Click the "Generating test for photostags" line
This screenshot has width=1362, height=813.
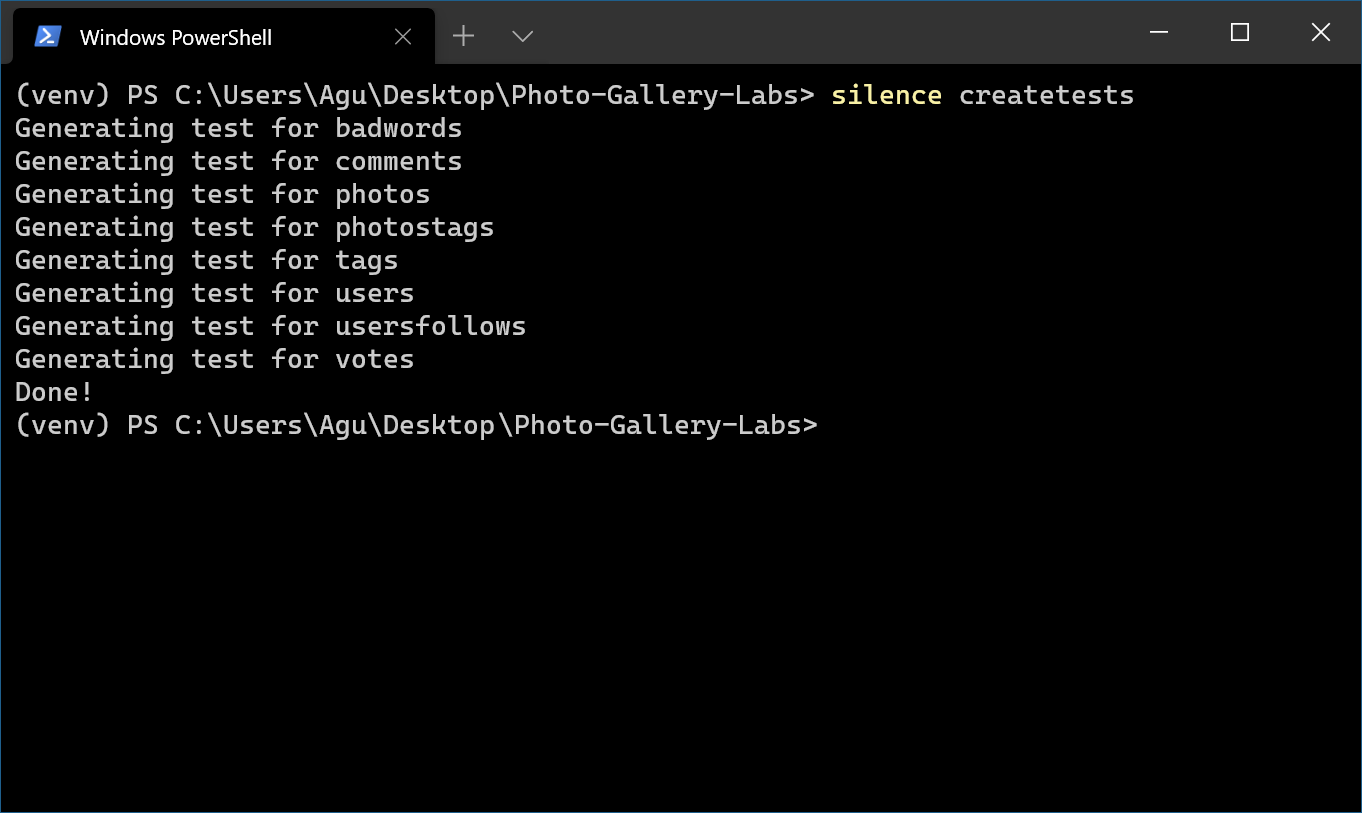pos(254,226)
